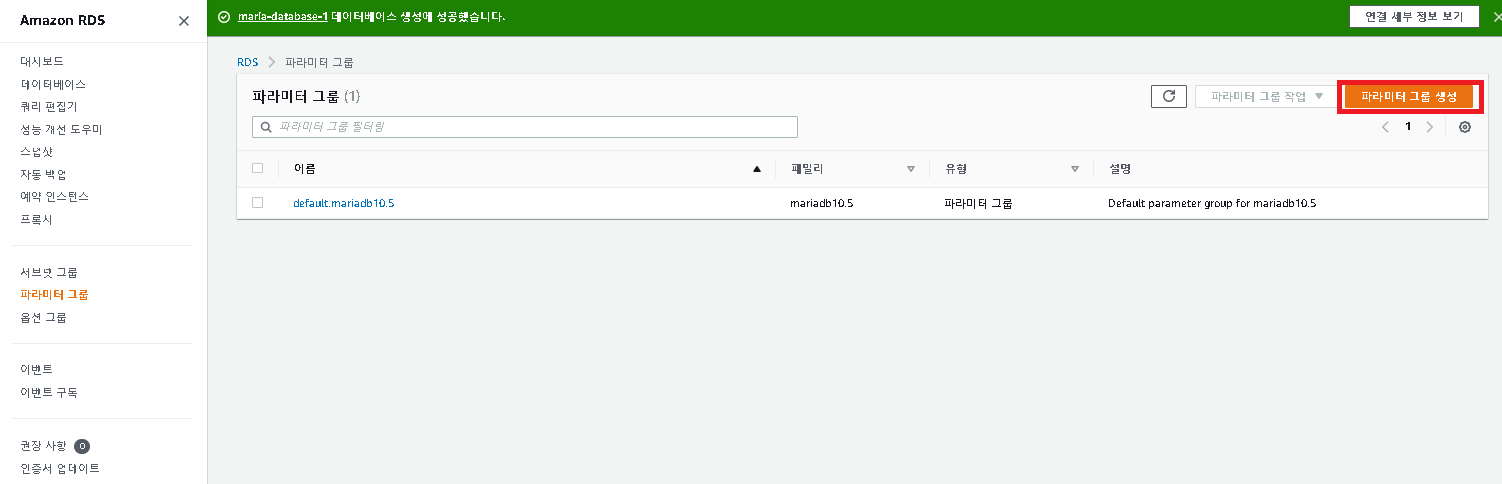The image size is (1502, 484).
Task: Click 연결 세부 정보 보기 button
Action: tap(1413, 17)
